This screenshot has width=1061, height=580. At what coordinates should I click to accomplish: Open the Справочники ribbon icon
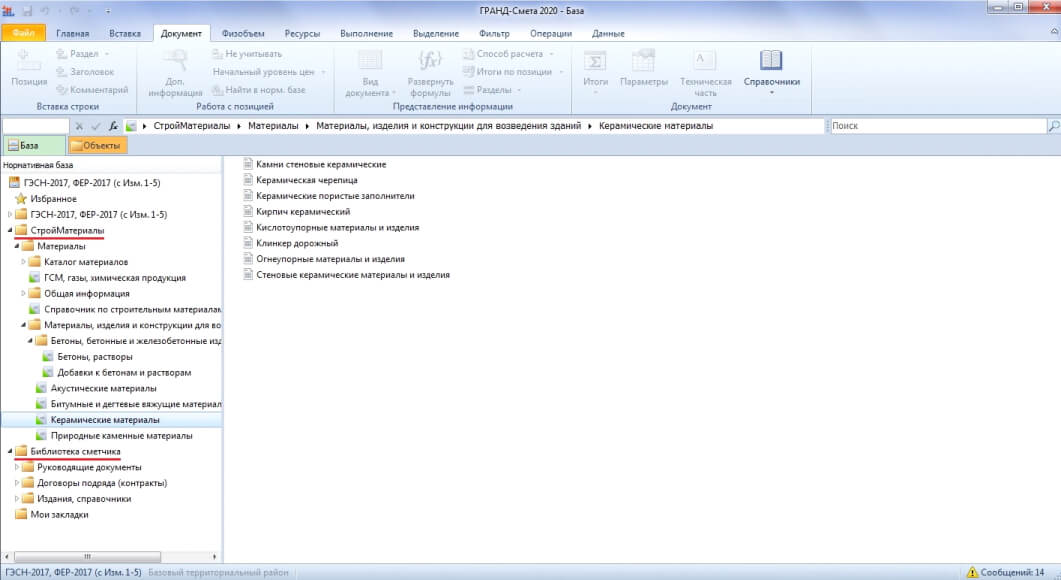click(x=771, y=62)
